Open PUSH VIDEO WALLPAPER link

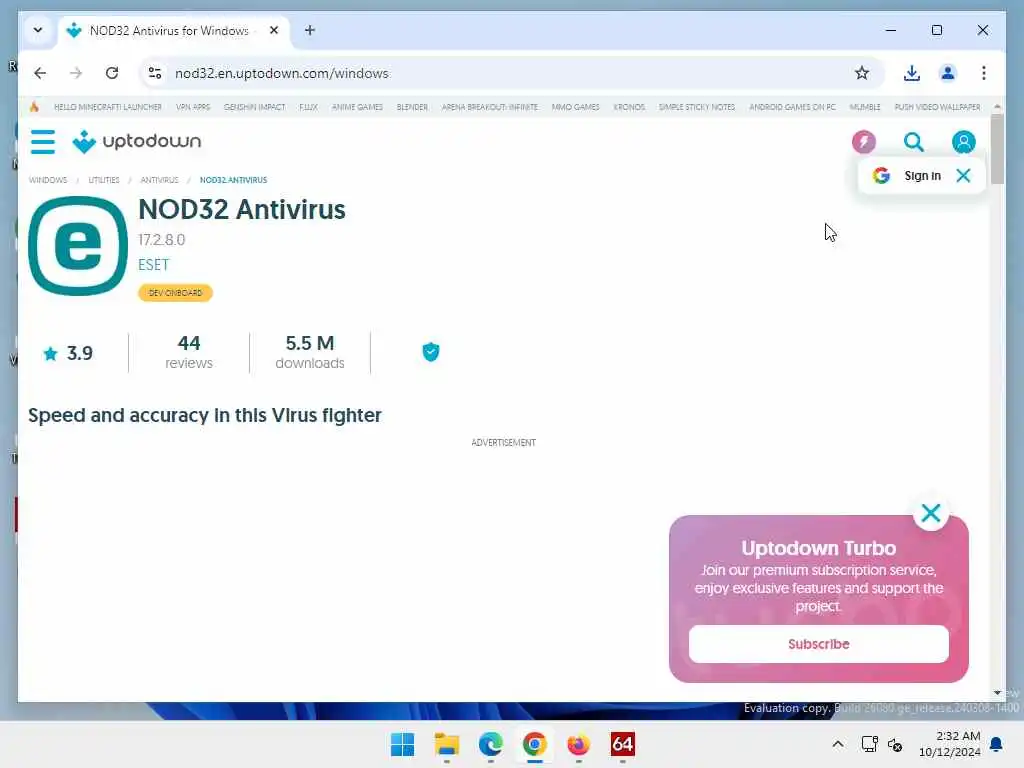[x=937, y=107]
